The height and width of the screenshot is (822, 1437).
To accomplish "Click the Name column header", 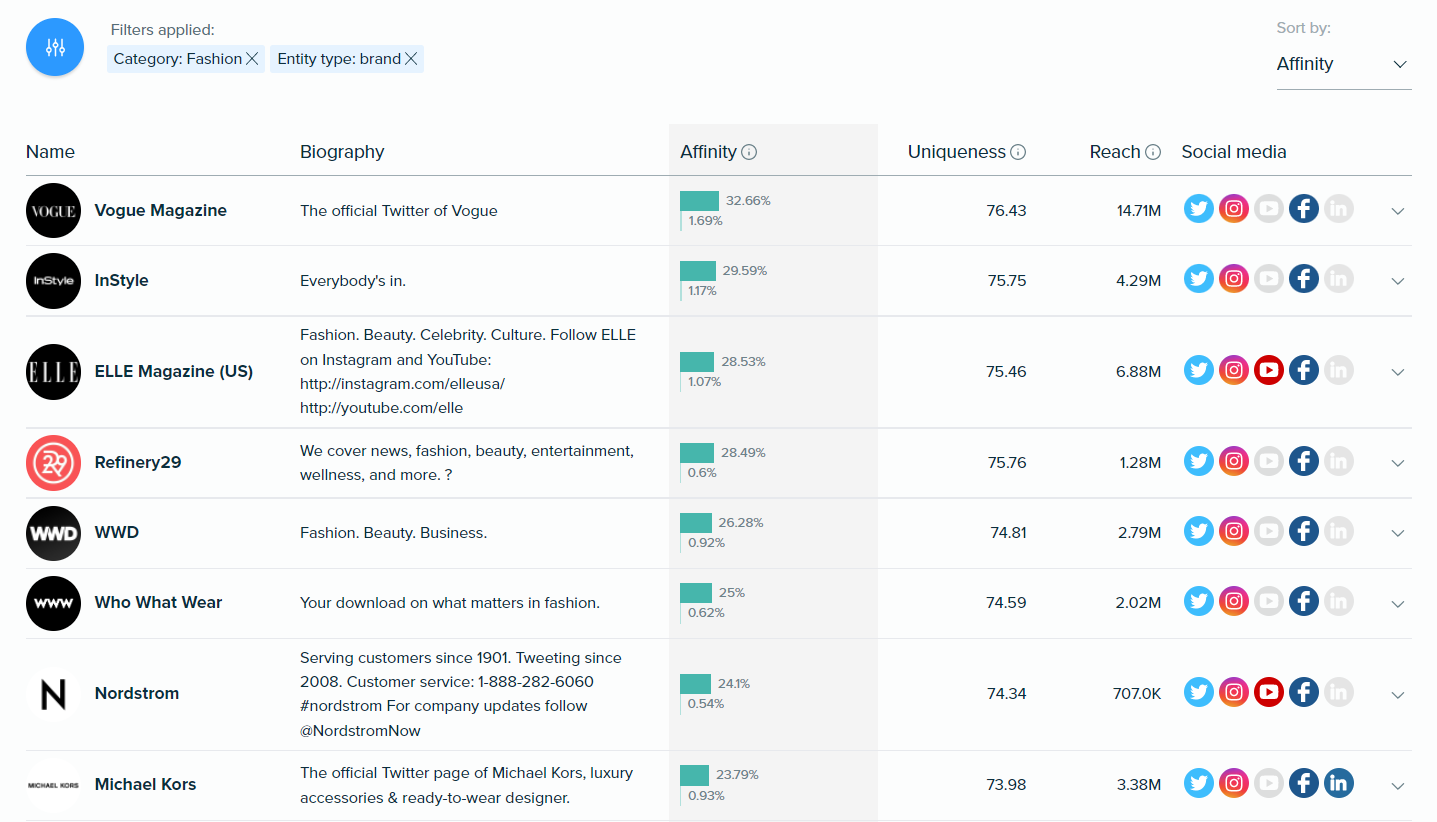I will click(x=50, y=152).
